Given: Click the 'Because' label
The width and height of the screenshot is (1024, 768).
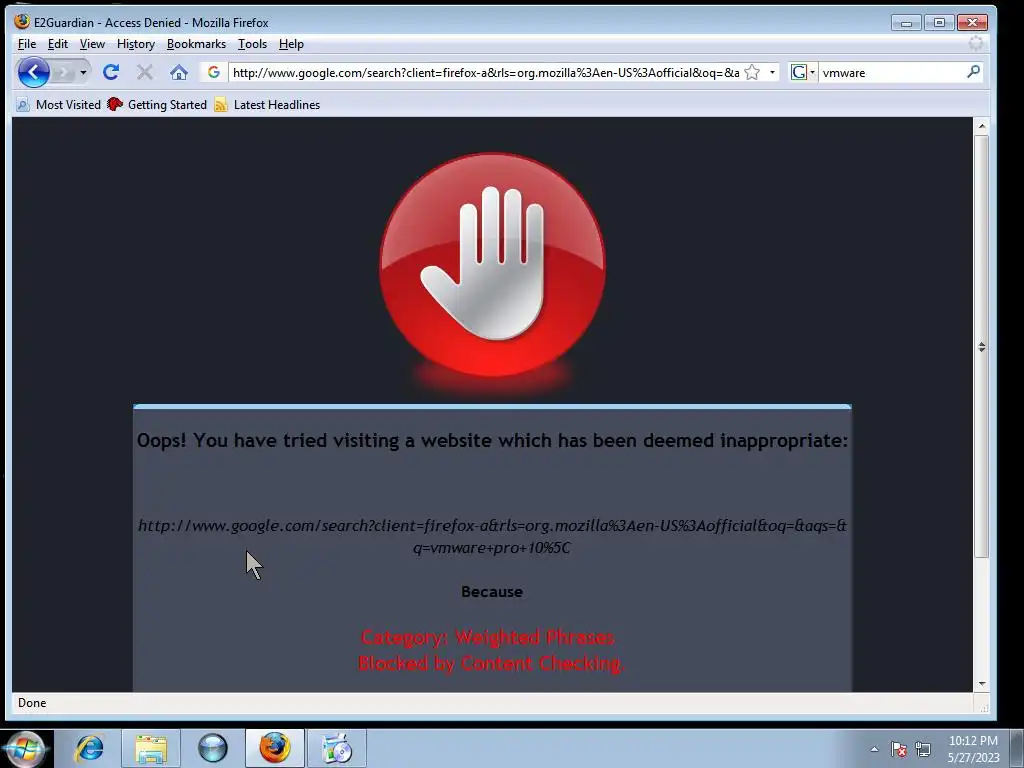Looking at the screenshot, I should pyautogui.click(x=492, y=592).
